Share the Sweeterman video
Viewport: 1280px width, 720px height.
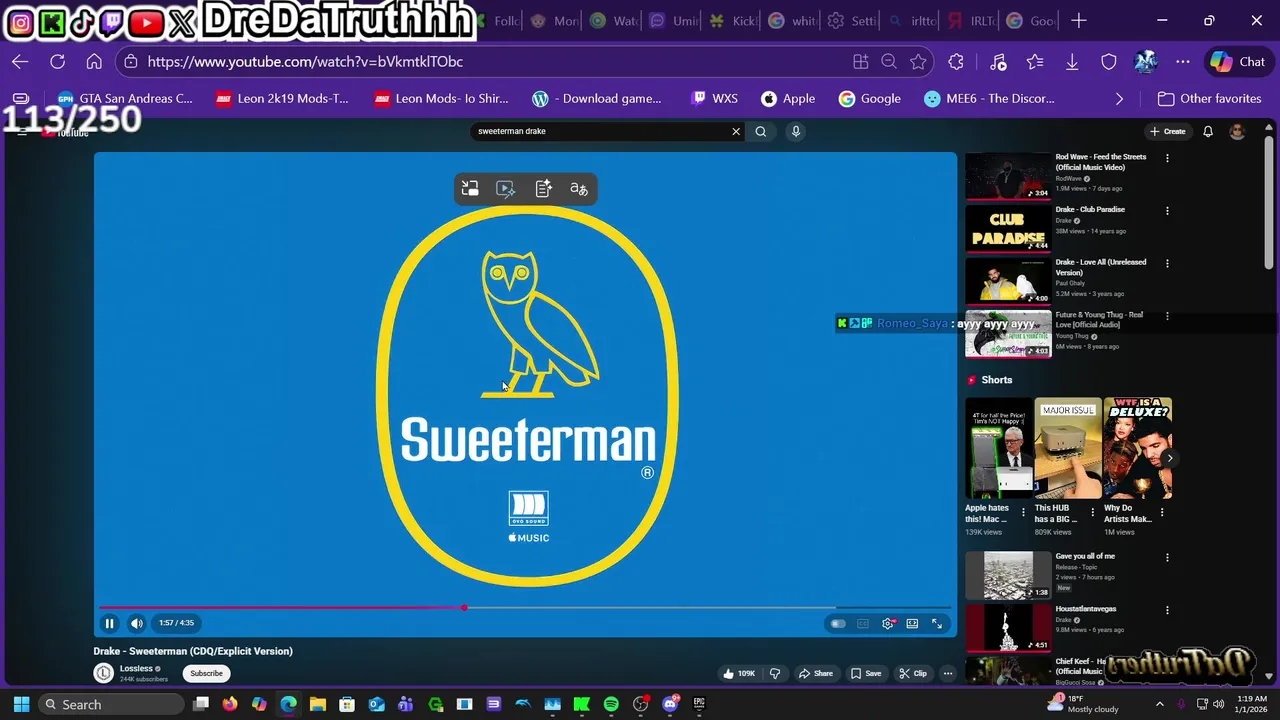click(x=815, y=673)
